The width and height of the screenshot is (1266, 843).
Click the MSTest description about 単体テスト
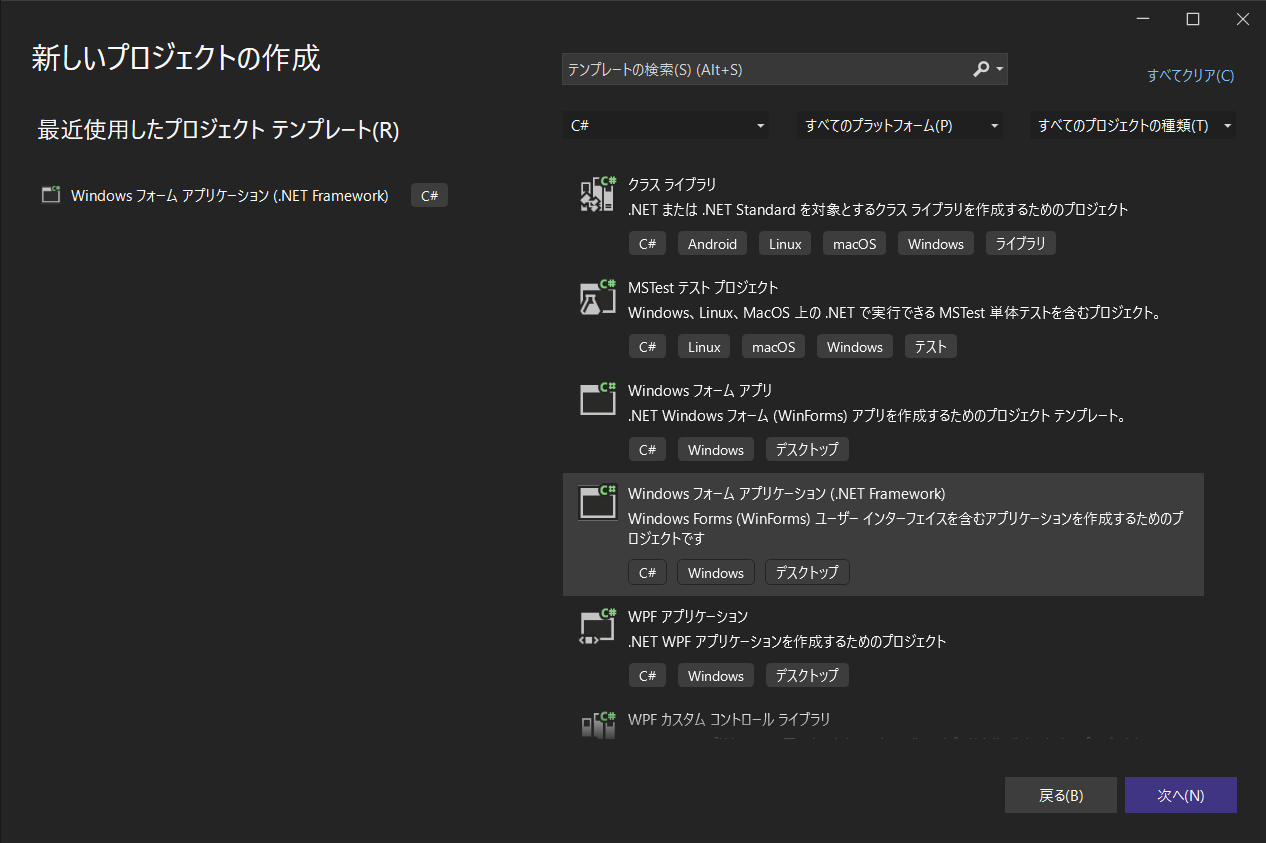pyautogui.click(x=895, y=313)
